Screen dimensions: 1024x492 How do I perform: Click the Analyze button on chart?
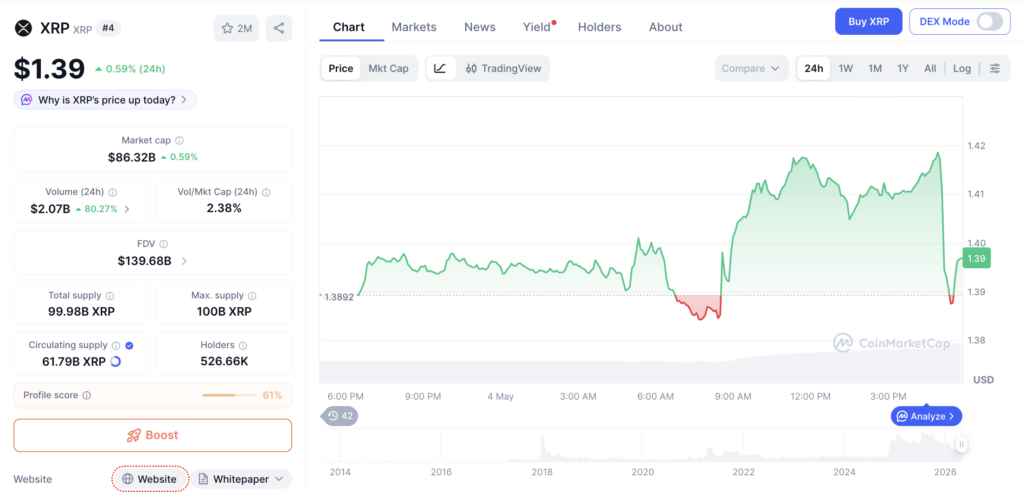tap(926, 416)
